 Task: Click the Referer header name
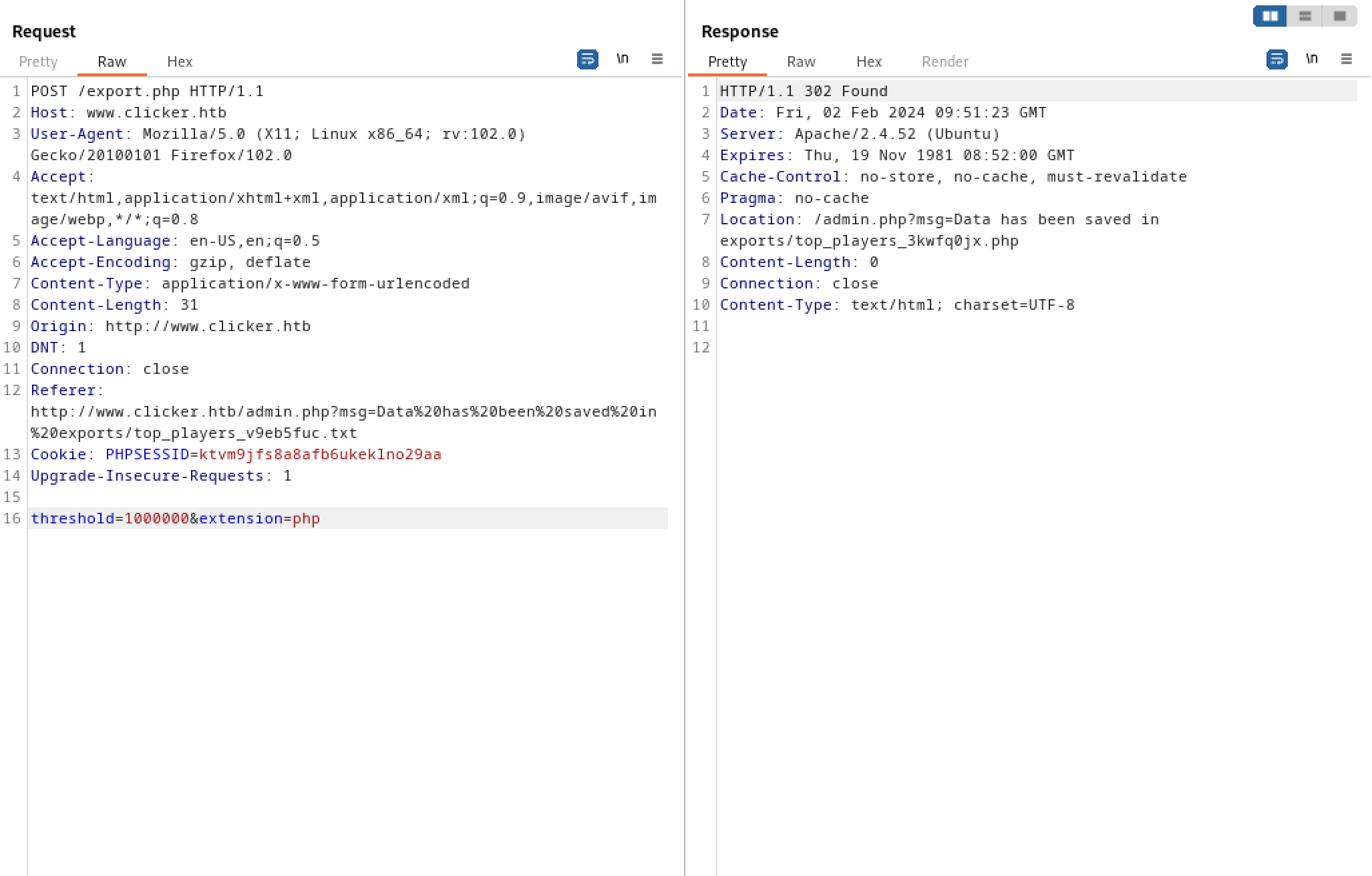coord(63,390)
